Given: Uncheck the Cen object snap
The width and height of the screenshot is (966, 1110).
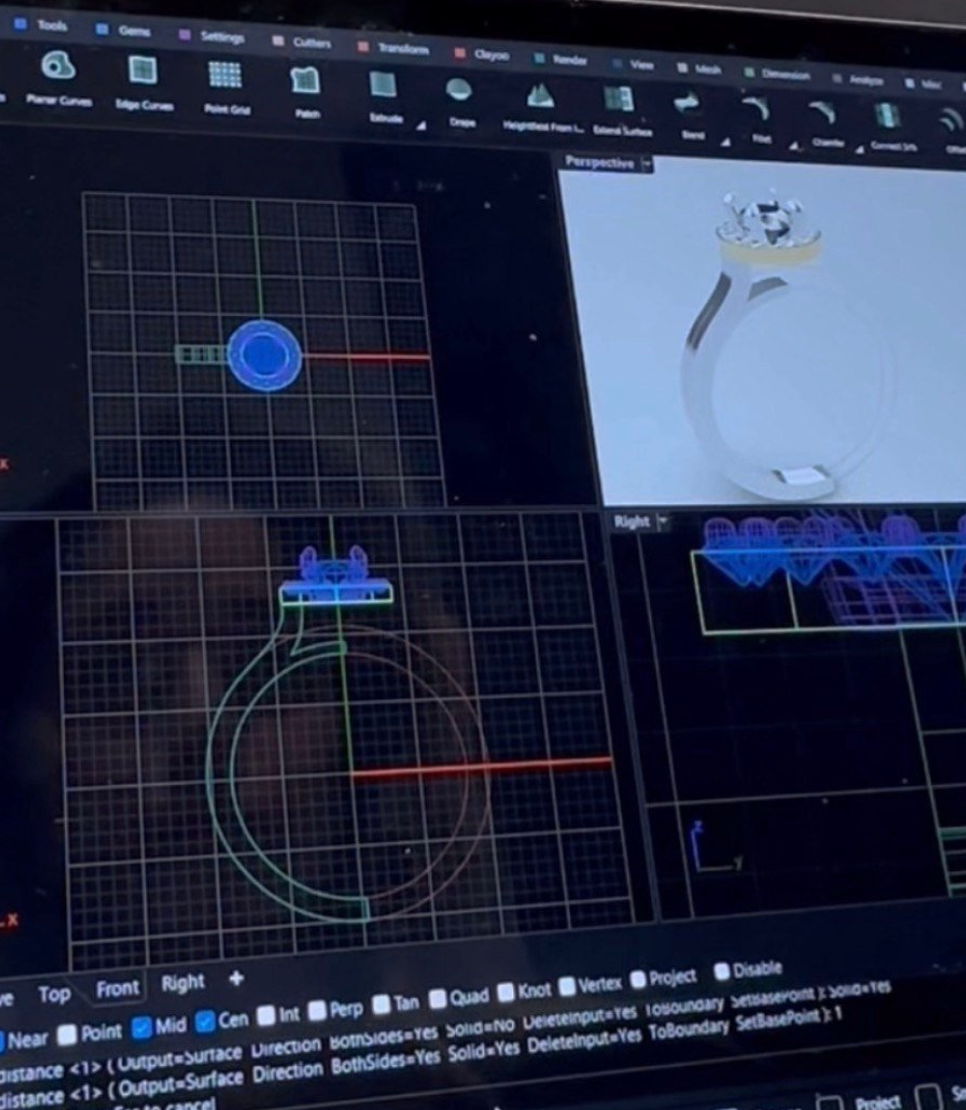Looking at the screenshot, I should point(204,1022).
